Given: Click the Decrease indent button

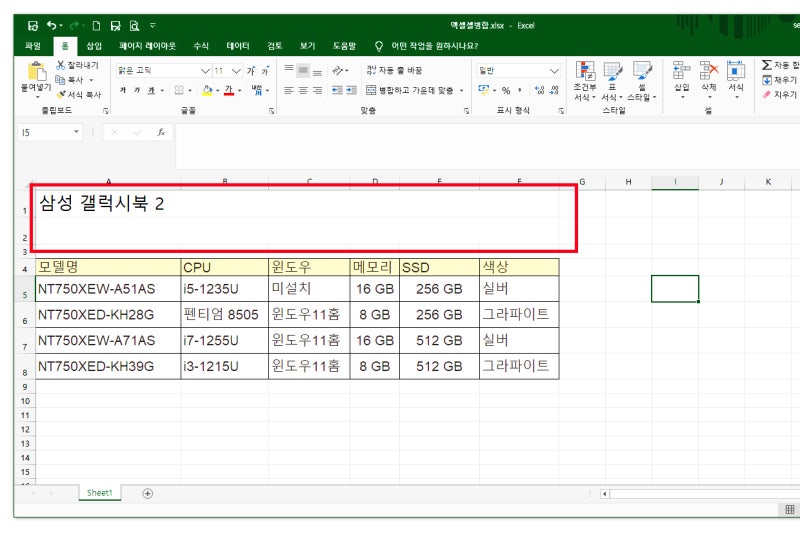Looking at the screenshot, I should click(x=337, y=90).
